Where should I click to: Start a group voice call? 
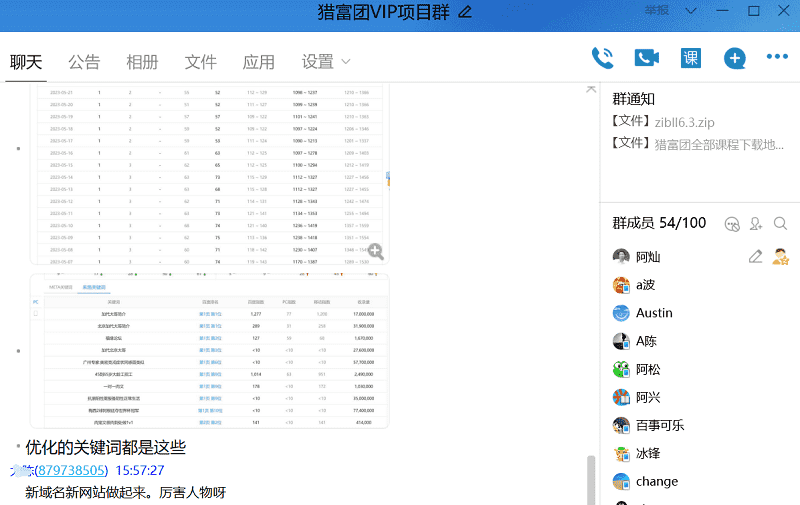[x=603, y=58]
